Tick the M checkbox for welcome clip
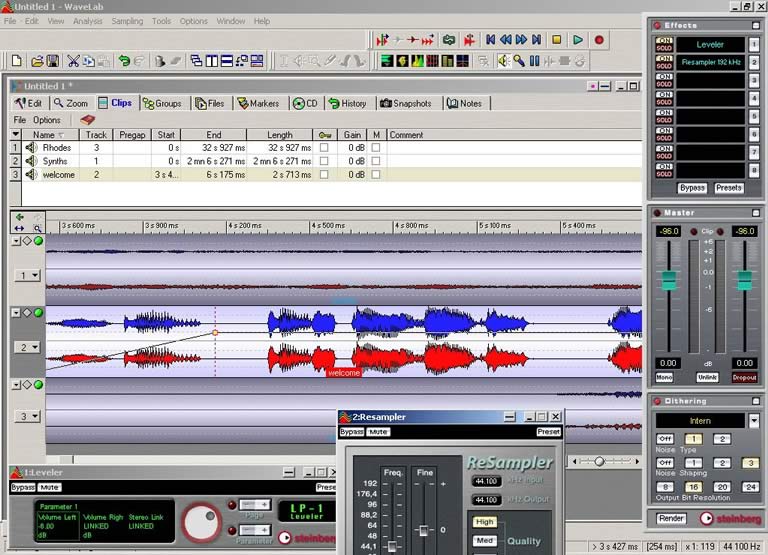This screenshot has height=555, width=768. pos(376,174)
